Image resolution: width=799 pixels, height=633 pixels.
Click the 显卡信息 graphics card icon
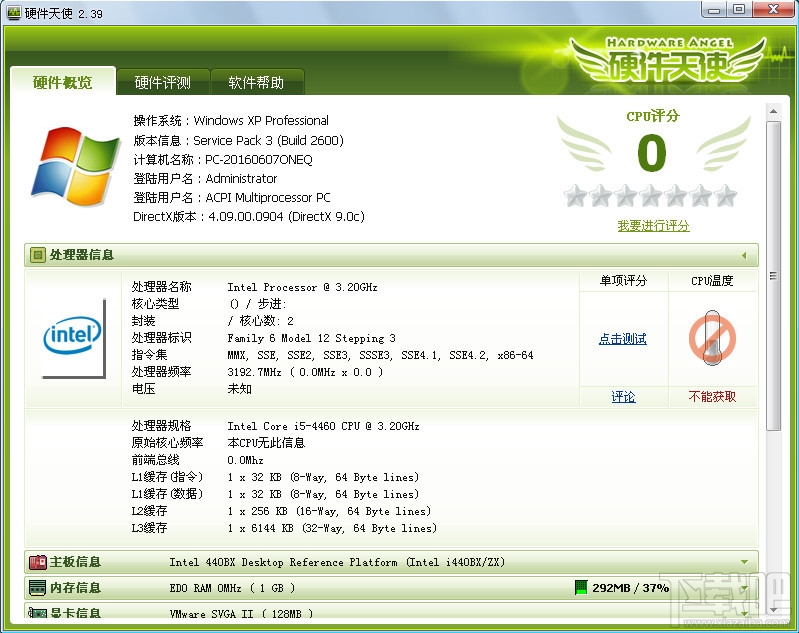click(38, 613)
